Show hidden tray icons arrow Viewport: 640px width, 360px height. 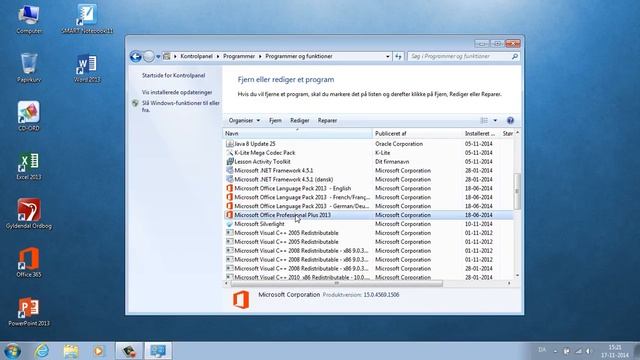tap(555, 351)
